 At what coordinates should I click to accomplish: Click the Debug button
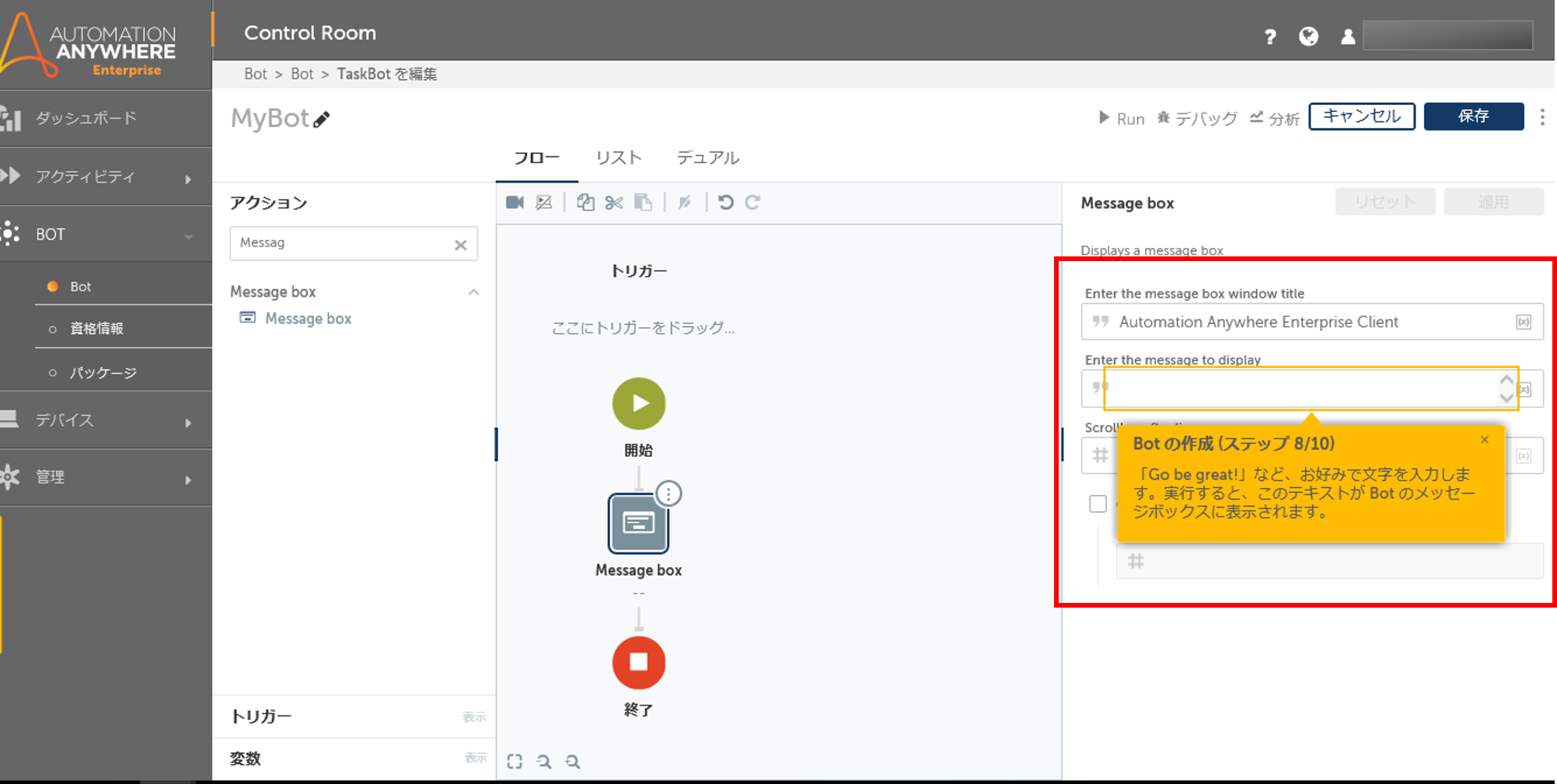coord(1197,118)
